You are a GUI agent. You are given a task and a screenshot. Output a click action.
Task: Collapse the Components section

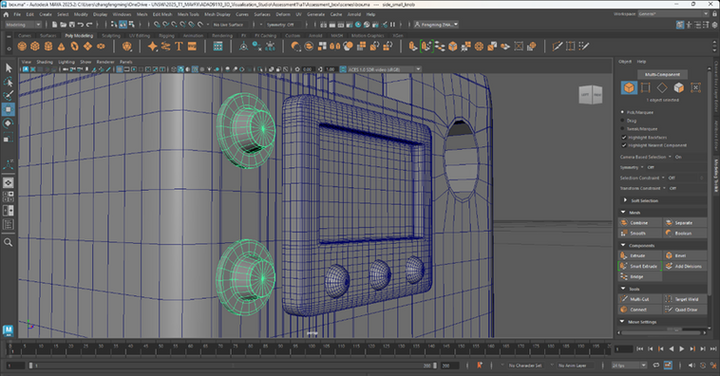tap(623, 245)
